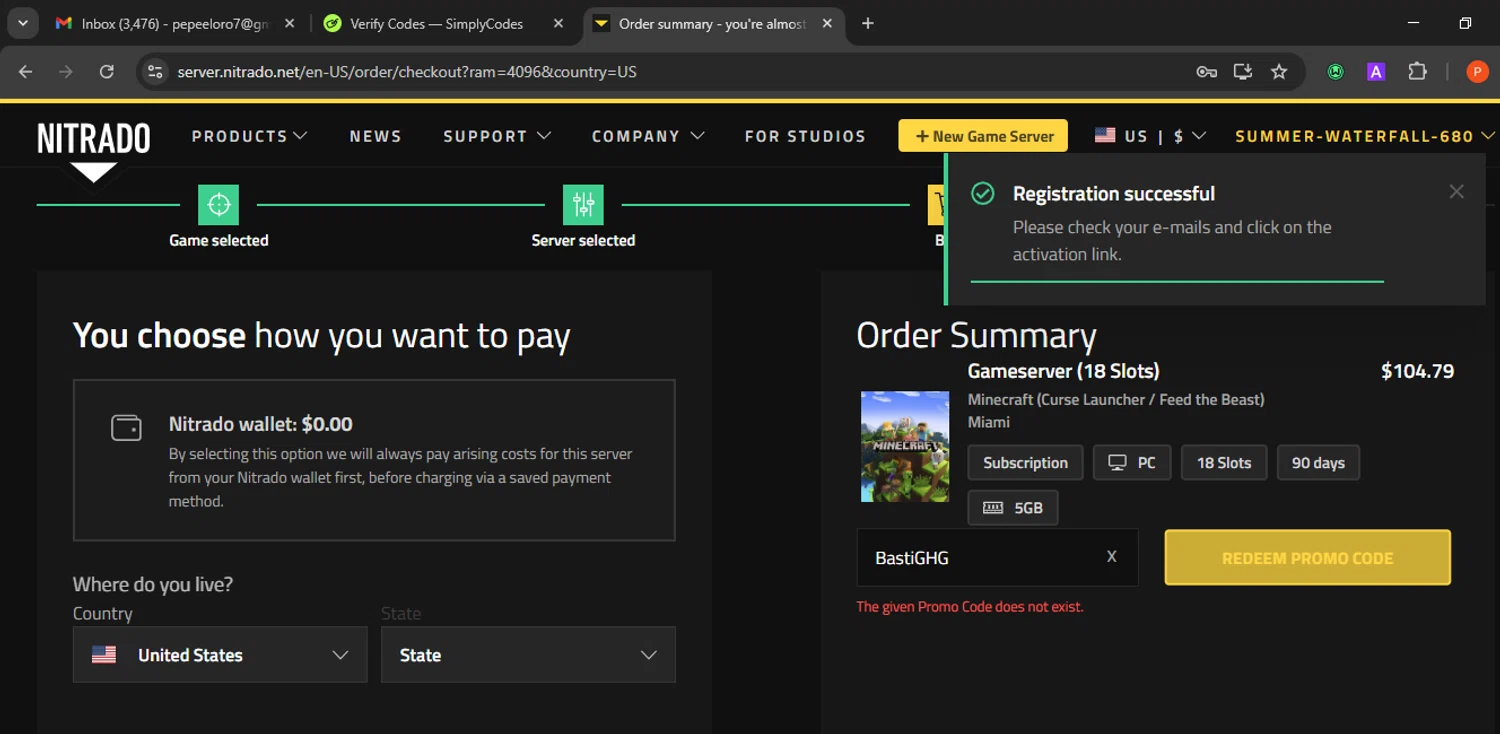The height and width of the screenshot is (734, 1500).
Task: Bookmark this page with the star
Action: tap(1279, 72)
